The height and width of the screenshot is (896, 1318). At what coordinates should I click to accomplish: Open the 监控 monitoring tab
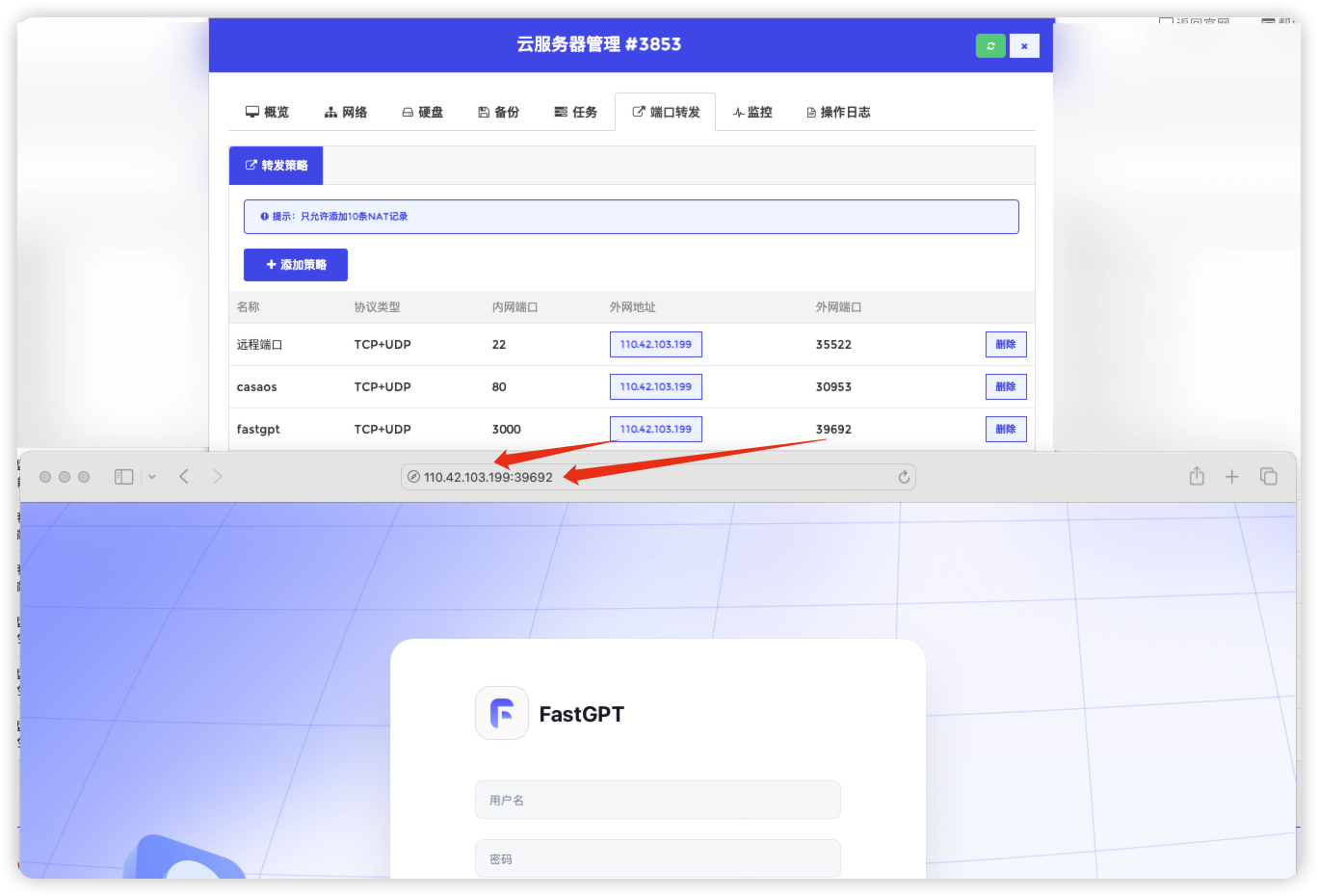click(x=752, y=112)
